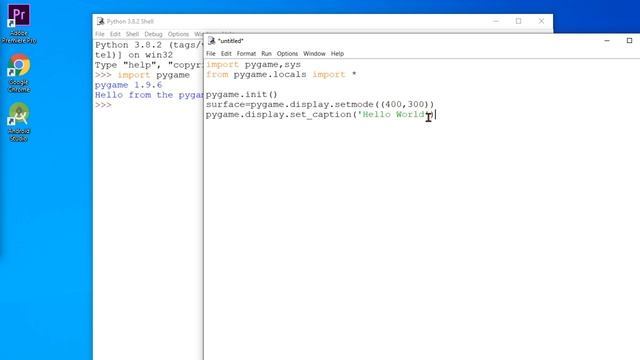Click the 'import pygame,sys' code line

[253, 64]
